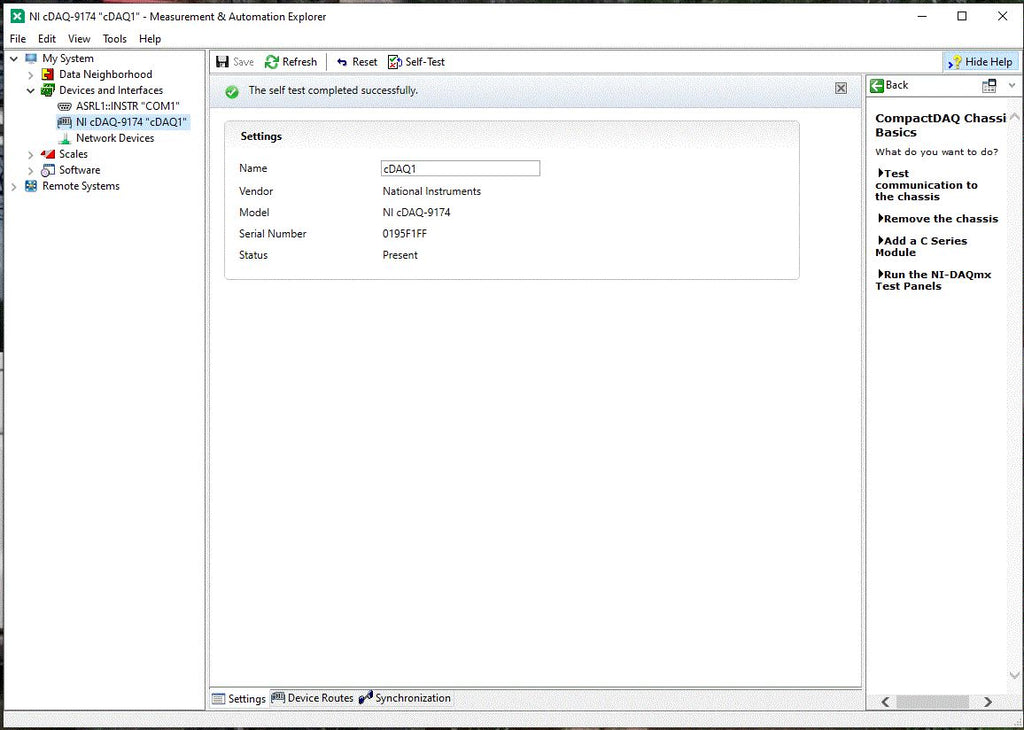Click the Save disk icon
Image resolution: width=1024 pixels, height=730 pixels.
click(x=222, y=62)
